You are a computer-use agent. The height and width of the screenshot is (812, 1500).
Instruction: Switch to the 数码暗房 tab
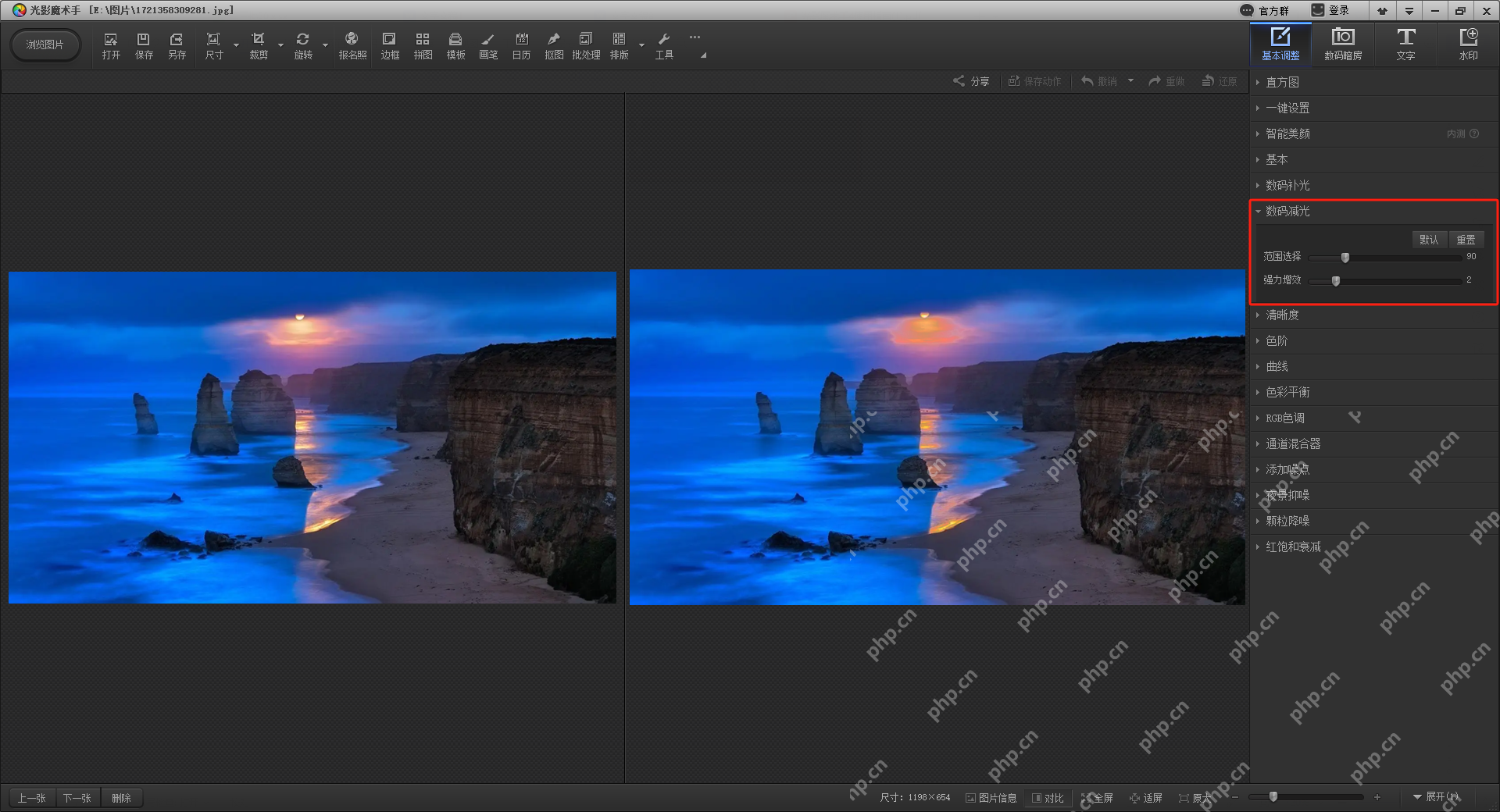pos(1343,45)
